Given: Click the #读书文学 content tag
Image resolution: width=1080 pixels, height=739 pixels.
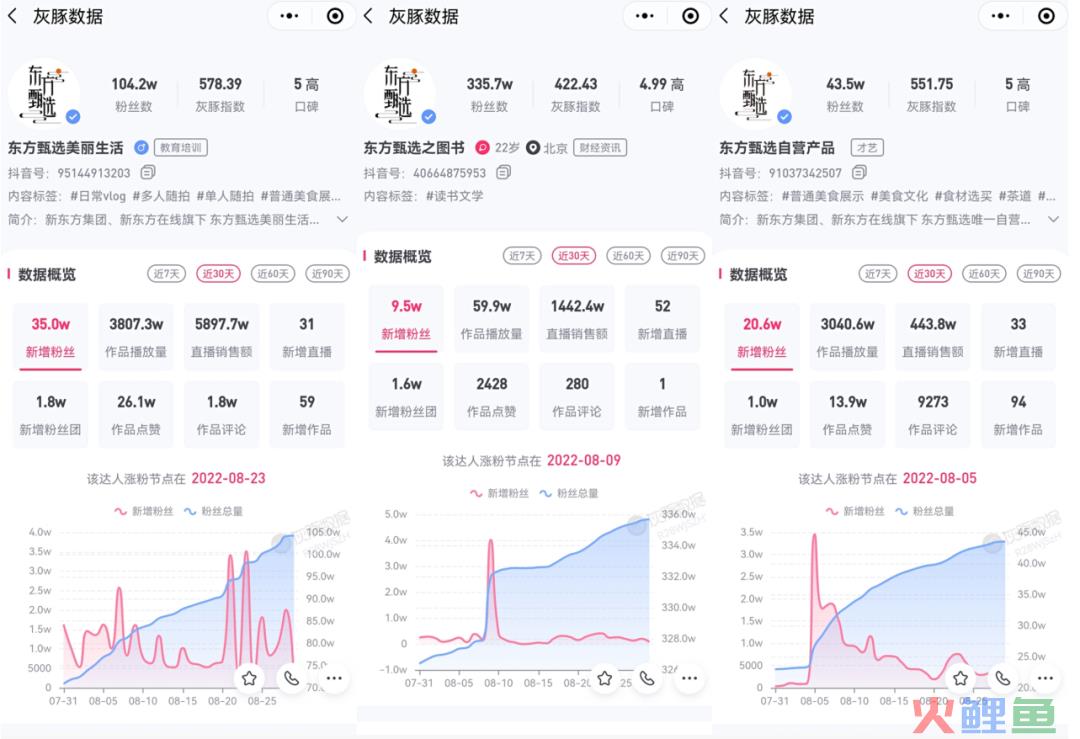Looking at the screenshot, I should pyautogui.click(x=454, y=196).
